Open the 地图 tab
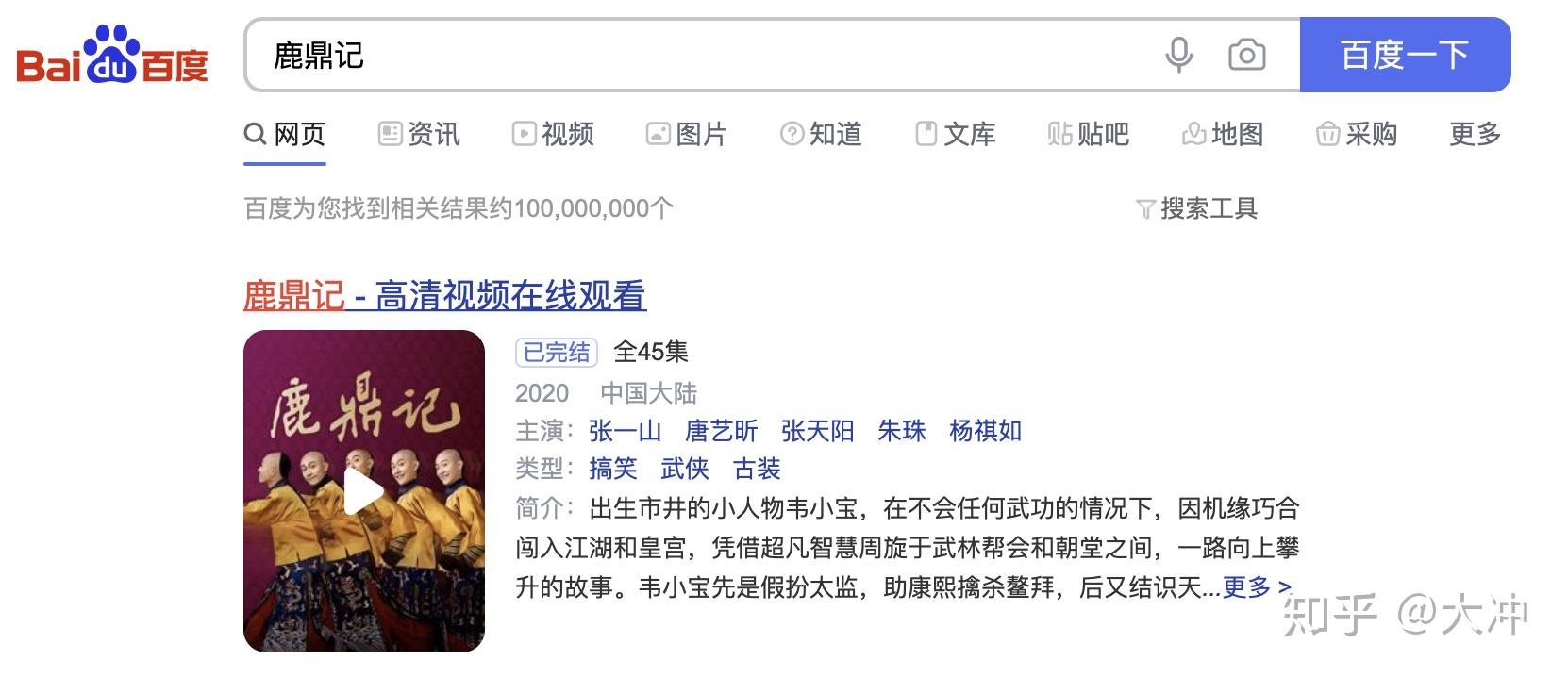 (x=1223, y=134)
